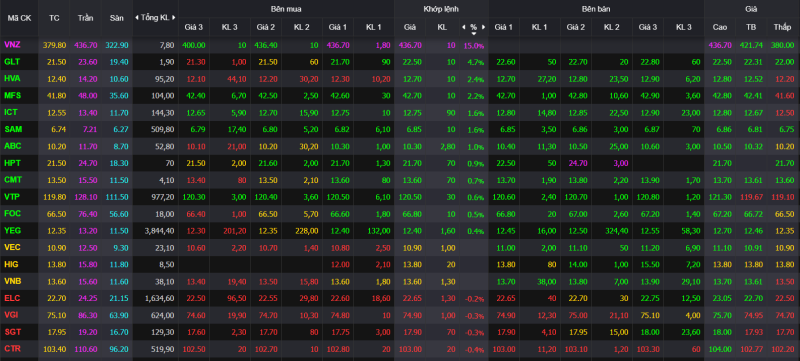Click the TB price column header
The width and height of the screenshot is (800, 361).
coord(749,27)
